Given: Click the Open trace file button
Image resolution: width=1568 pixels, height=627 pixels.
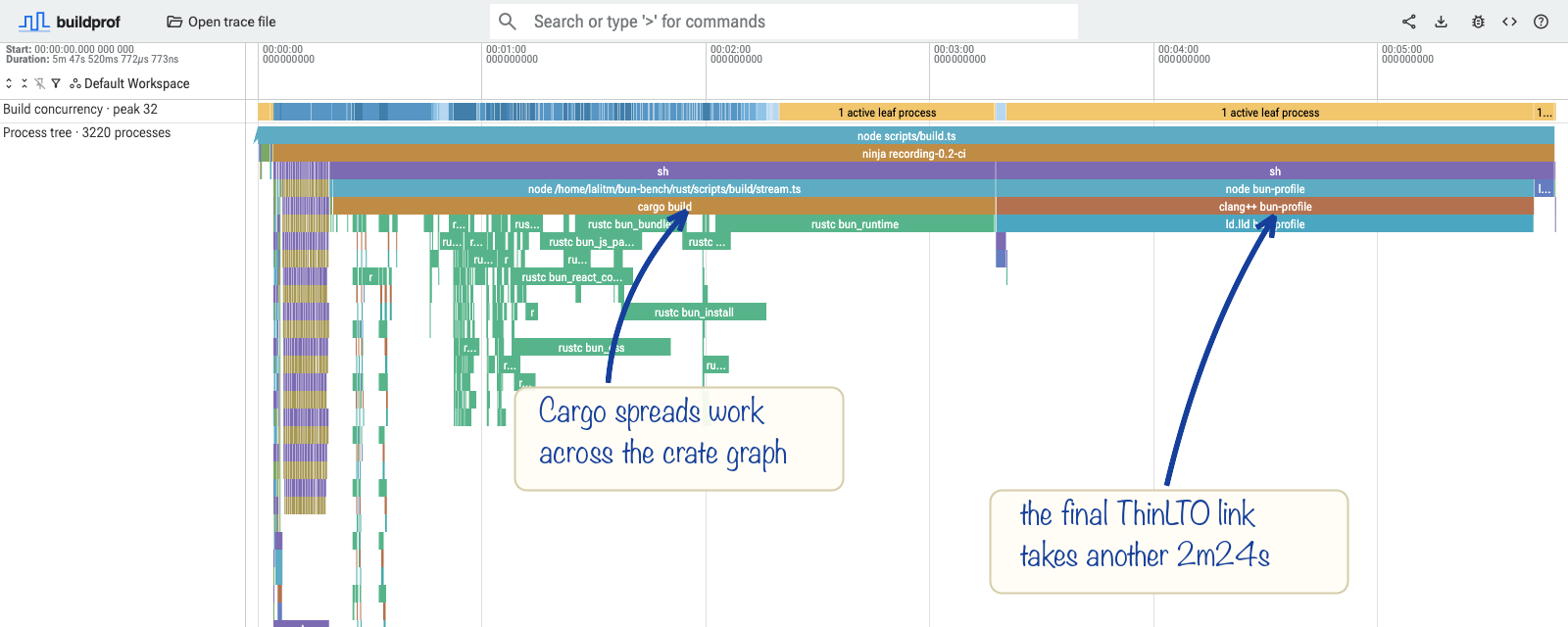Looking at the screenshot, I should point(221,22).
